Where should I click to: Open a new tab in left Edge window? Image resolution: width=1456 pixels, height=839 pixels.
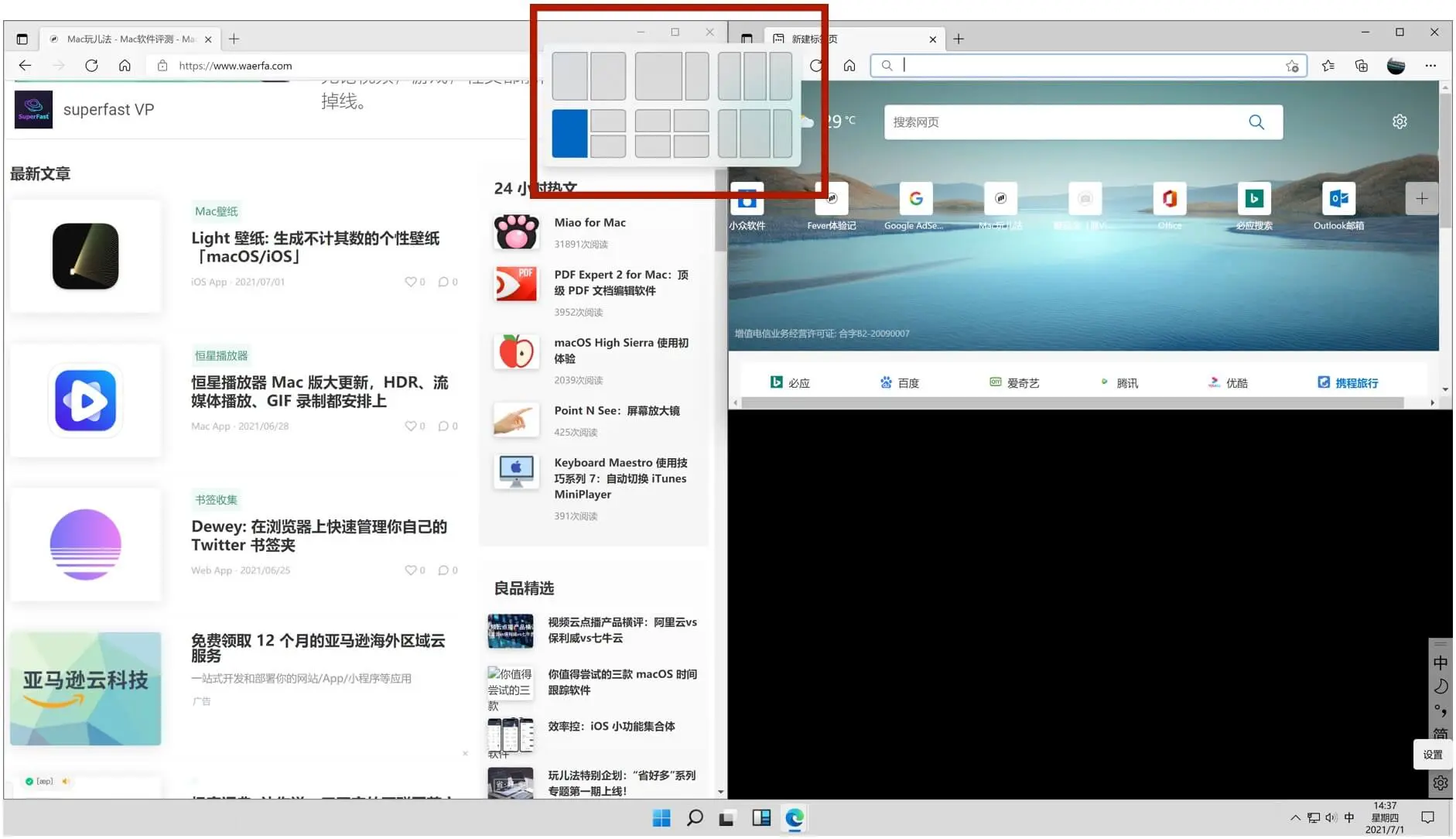click(234, 39)
